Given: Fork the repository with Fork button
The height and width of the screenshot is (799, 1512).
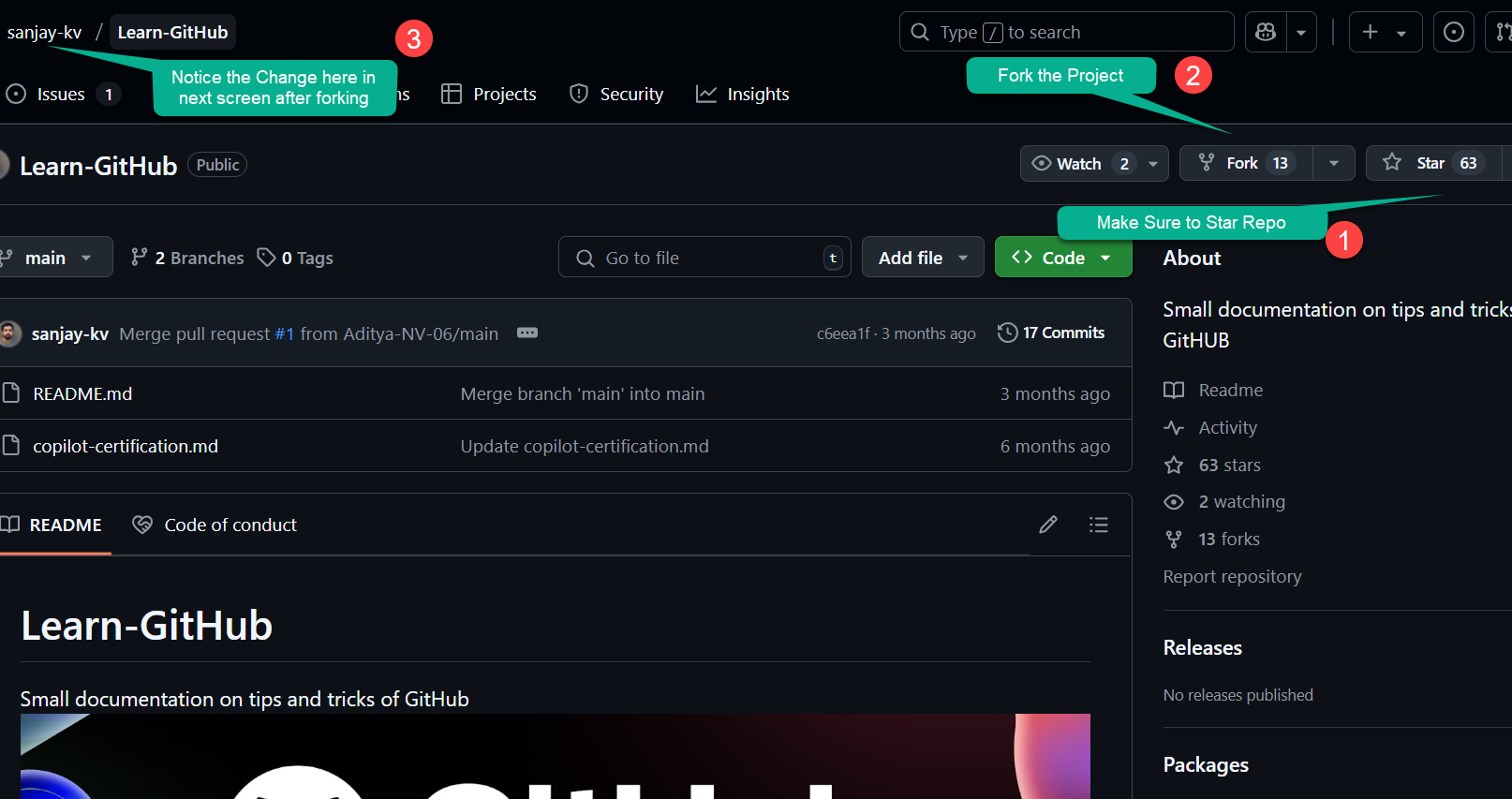Looking at the screenshot, I should click(1245, 164).
